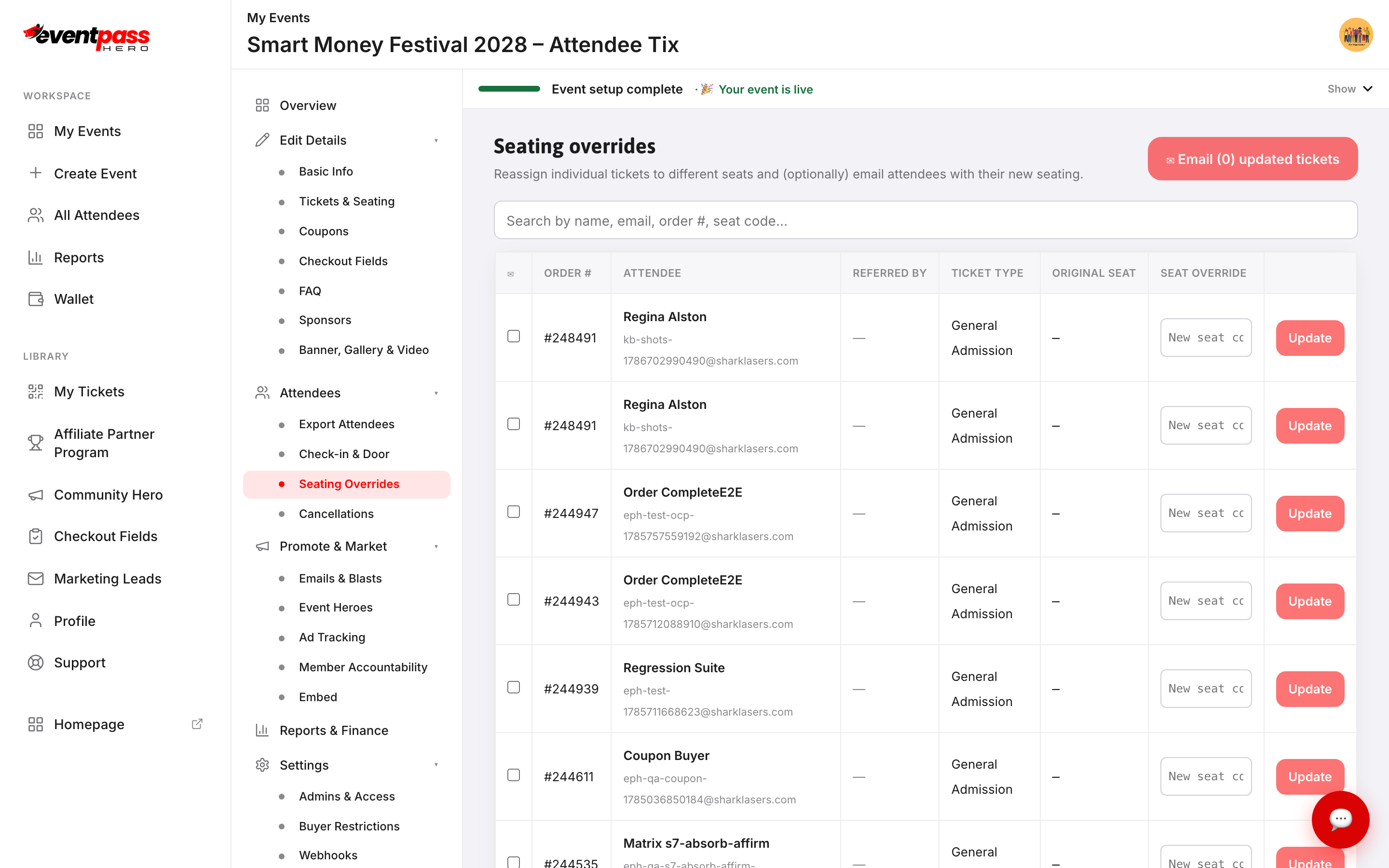The height and width of the screenshot is (868, 1389).
Task: Open Export Attendees
Action: 347,424
